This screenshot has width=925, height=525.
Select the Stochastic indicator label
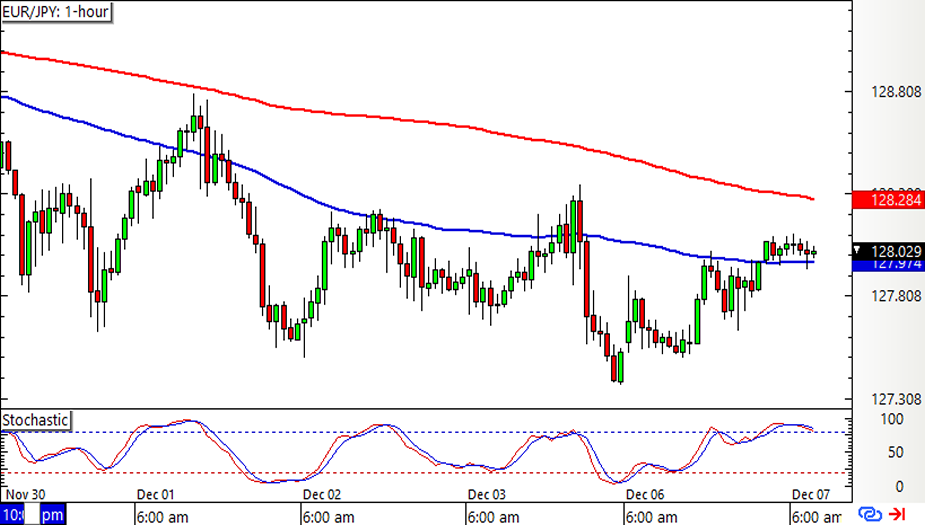pyautogui.click(x=35, y=421)
